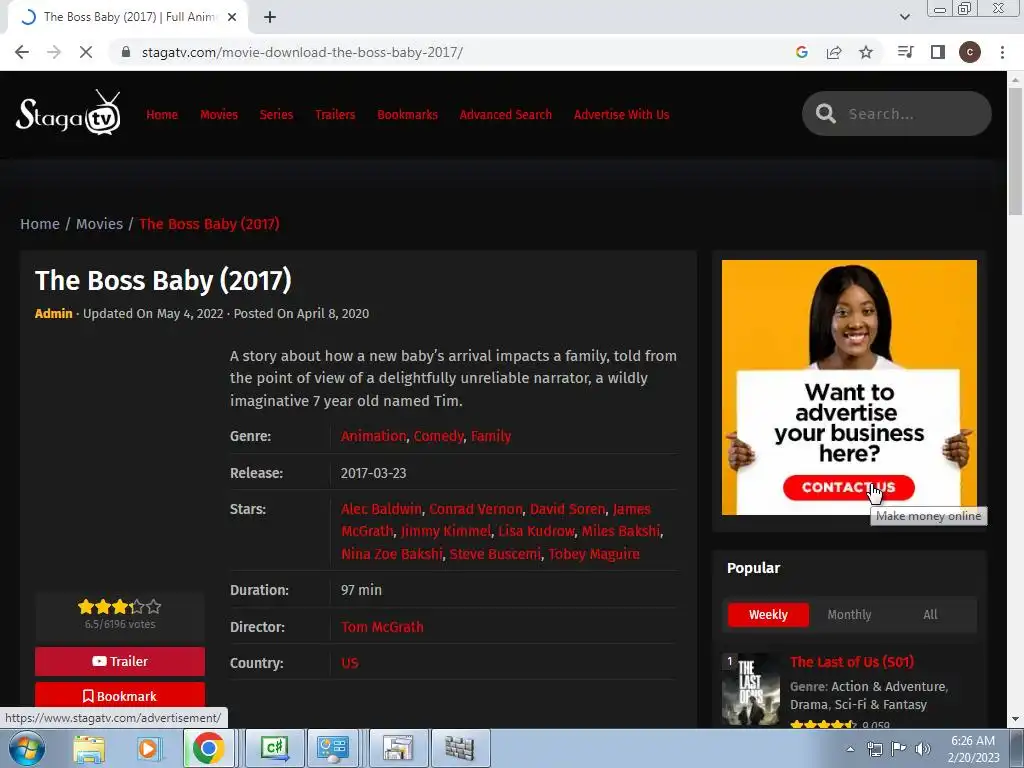Click the Home breadcrumb link
The height and width of the screenshot is (768, 1024).
tap(40, 224)
